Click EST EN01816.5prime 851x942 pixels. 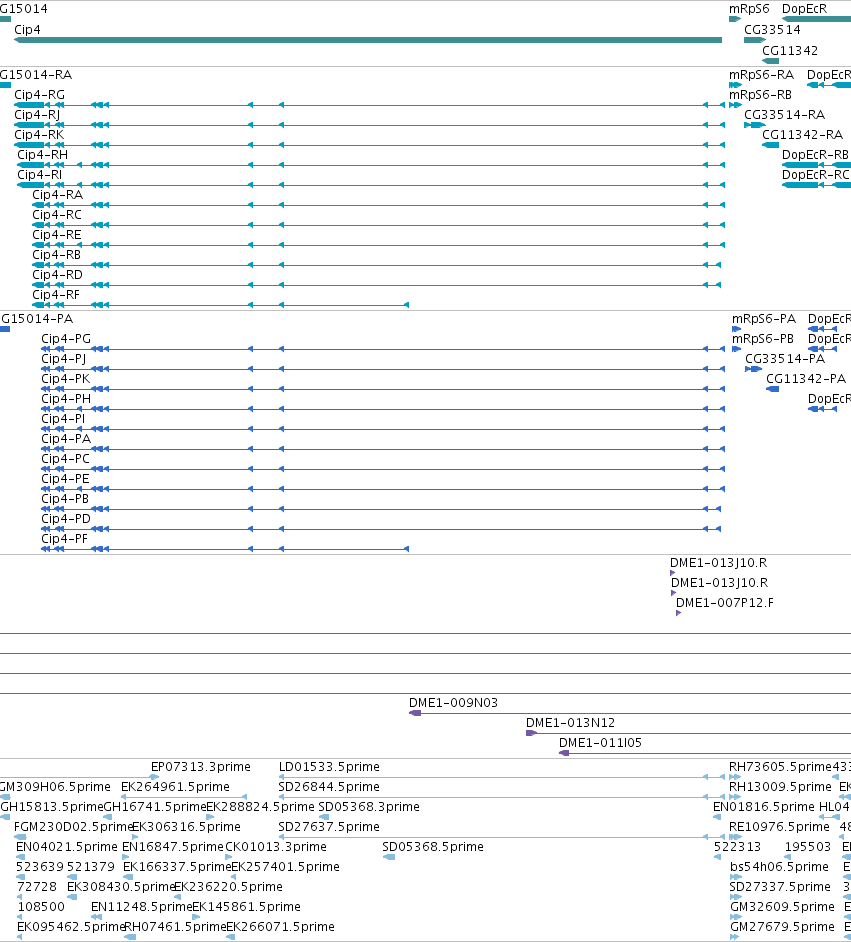(x=764, y=807)
